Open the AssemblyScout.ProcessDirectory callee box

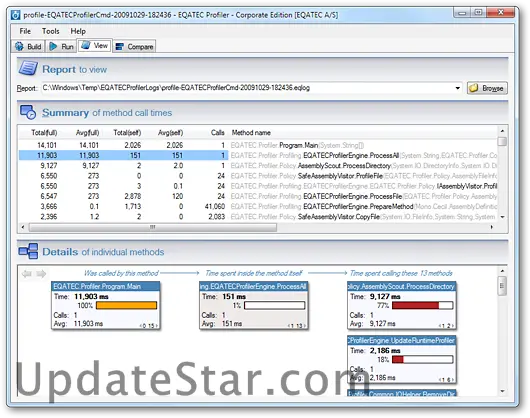(x=402, y=305)
